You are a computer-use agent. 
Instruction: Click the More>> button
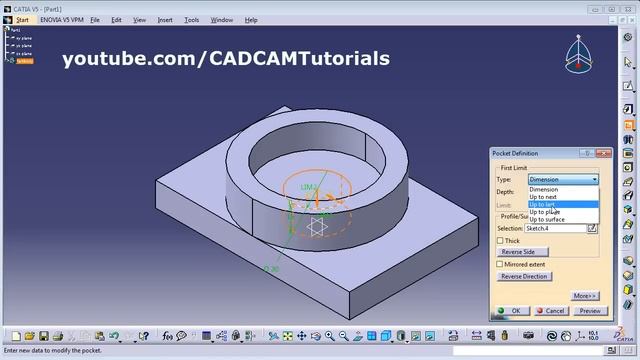pos(585,296)
